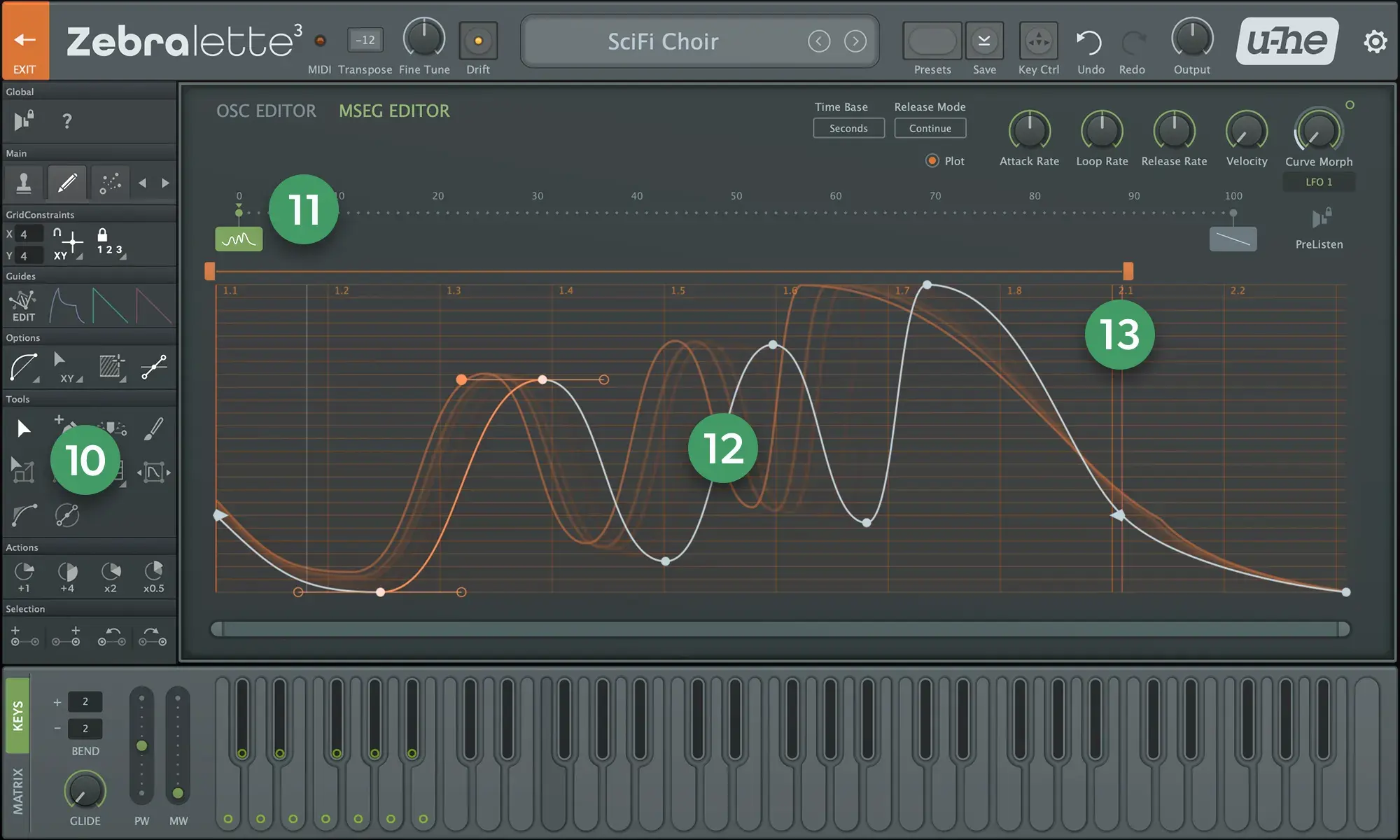Click the arrow pointer tool in Tools
This screenshot has width=1400, height=840.
[x=23, y=428]
